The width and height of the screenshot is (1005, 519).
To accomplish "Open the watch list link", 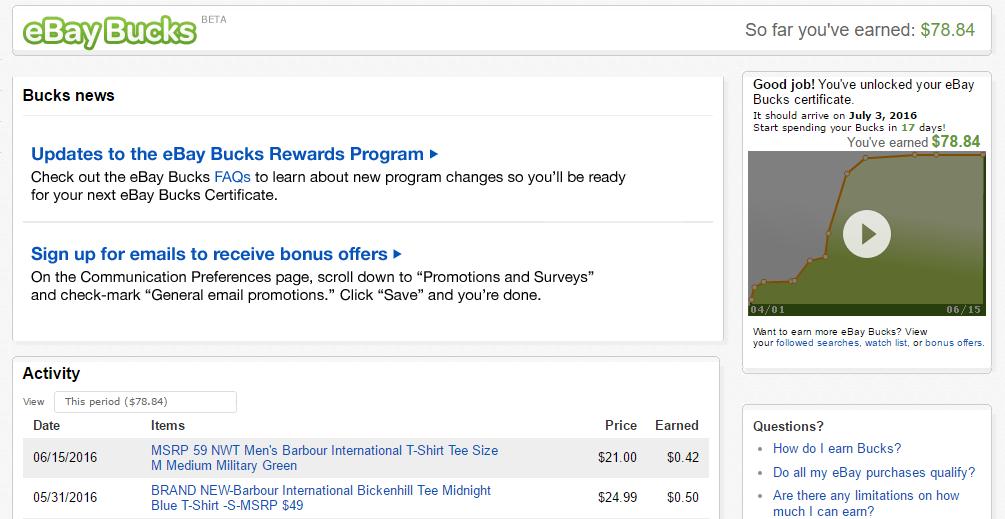I will click(886, 343).
